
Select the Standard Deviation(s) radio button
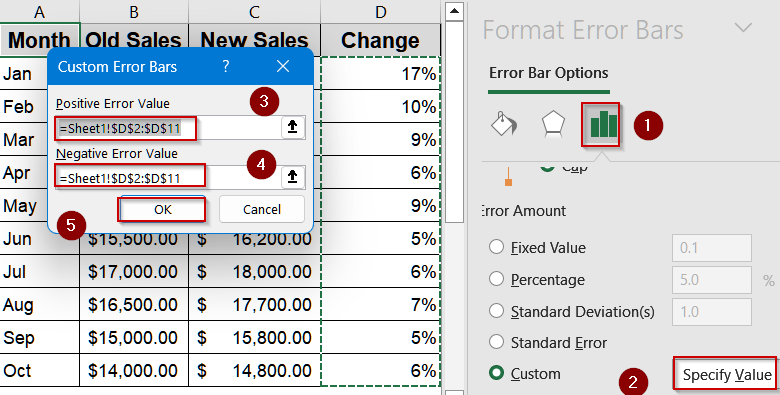pos(496,311)
